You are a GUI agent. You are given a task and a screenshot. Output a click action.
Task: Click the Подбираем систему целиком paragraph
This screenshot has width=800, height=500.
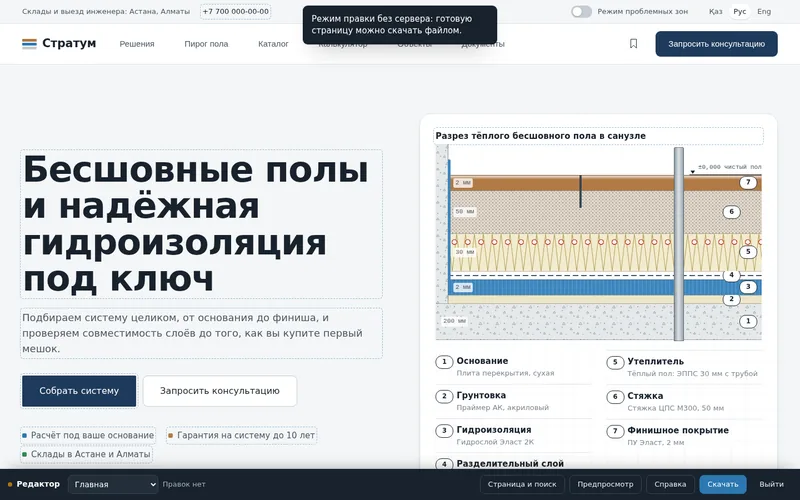point(201,333)
